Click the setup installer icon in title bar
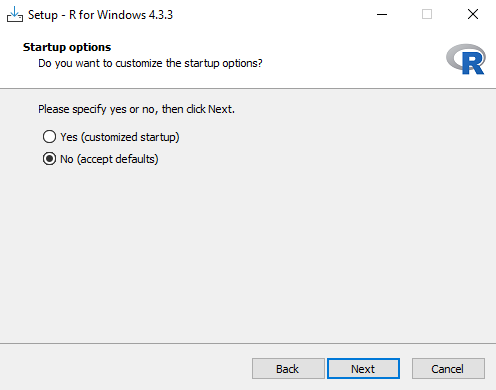 pyautogui.click(x=15, y=15)
